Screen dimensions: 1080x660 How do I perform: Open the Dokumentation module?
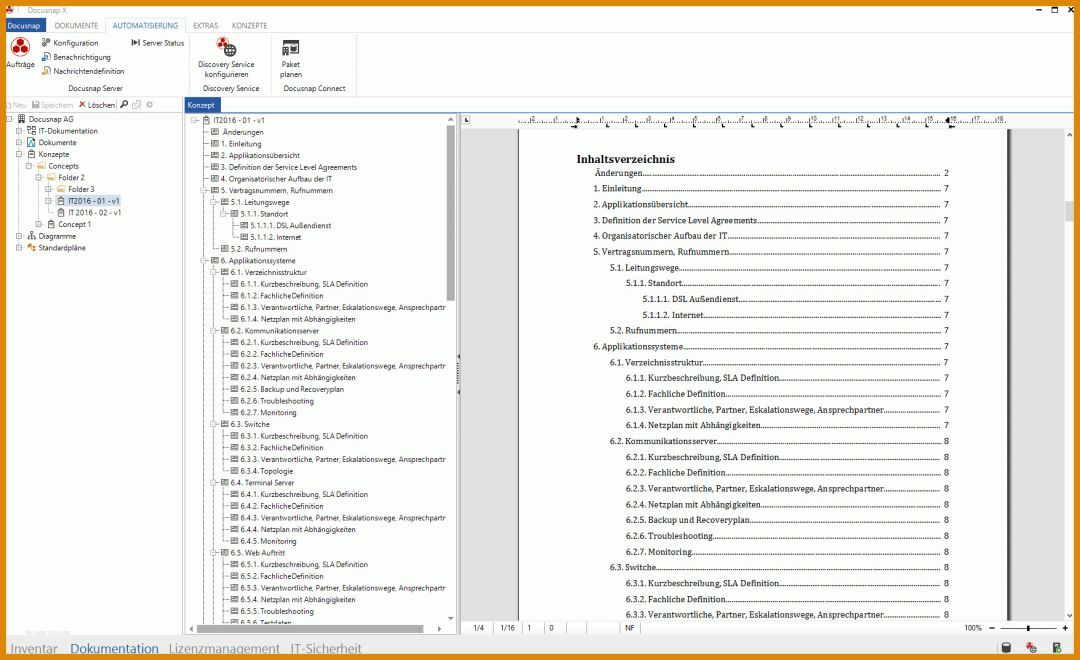click(x=114, y=648)
